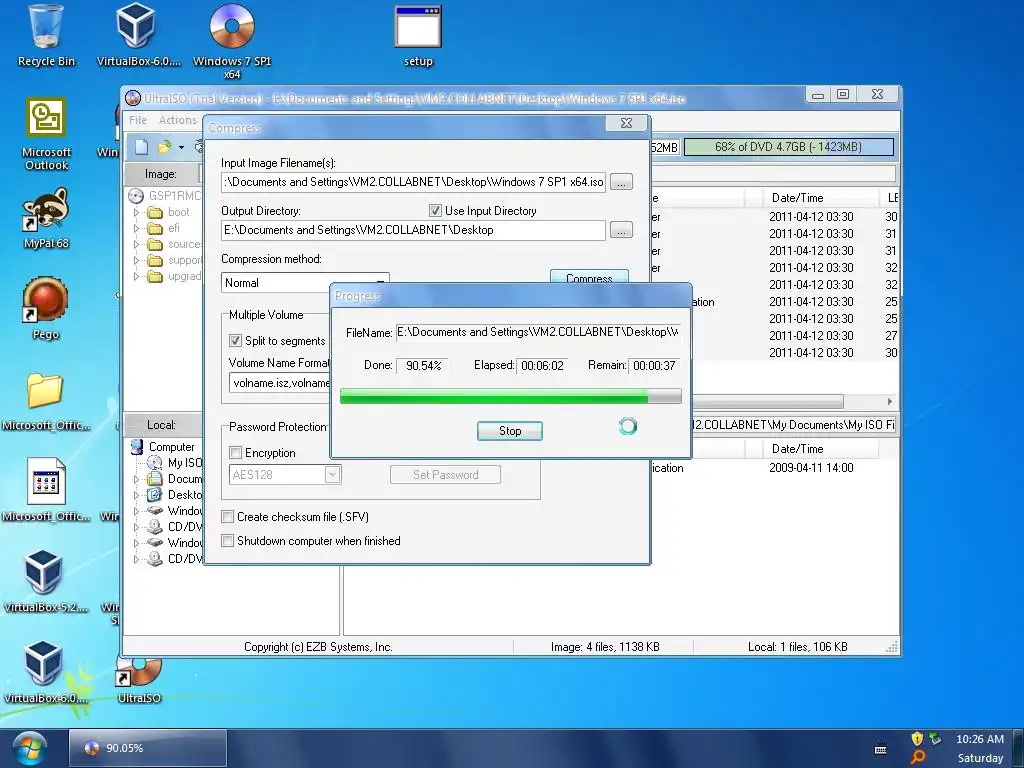Click the green compression progress bar
Screen dimensions: 1024x768
511,396
